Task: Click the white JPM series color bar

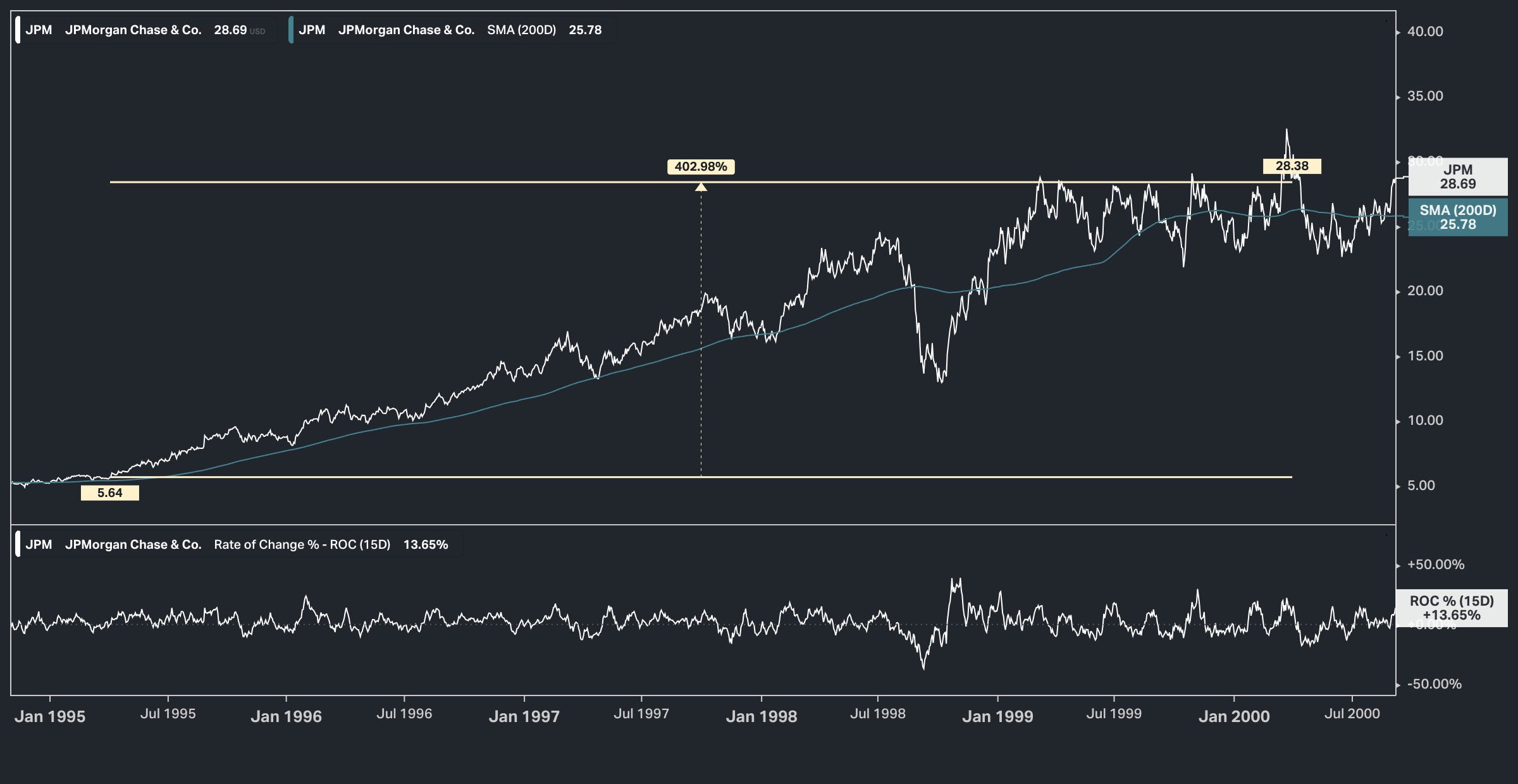Action: coord(18,30)
